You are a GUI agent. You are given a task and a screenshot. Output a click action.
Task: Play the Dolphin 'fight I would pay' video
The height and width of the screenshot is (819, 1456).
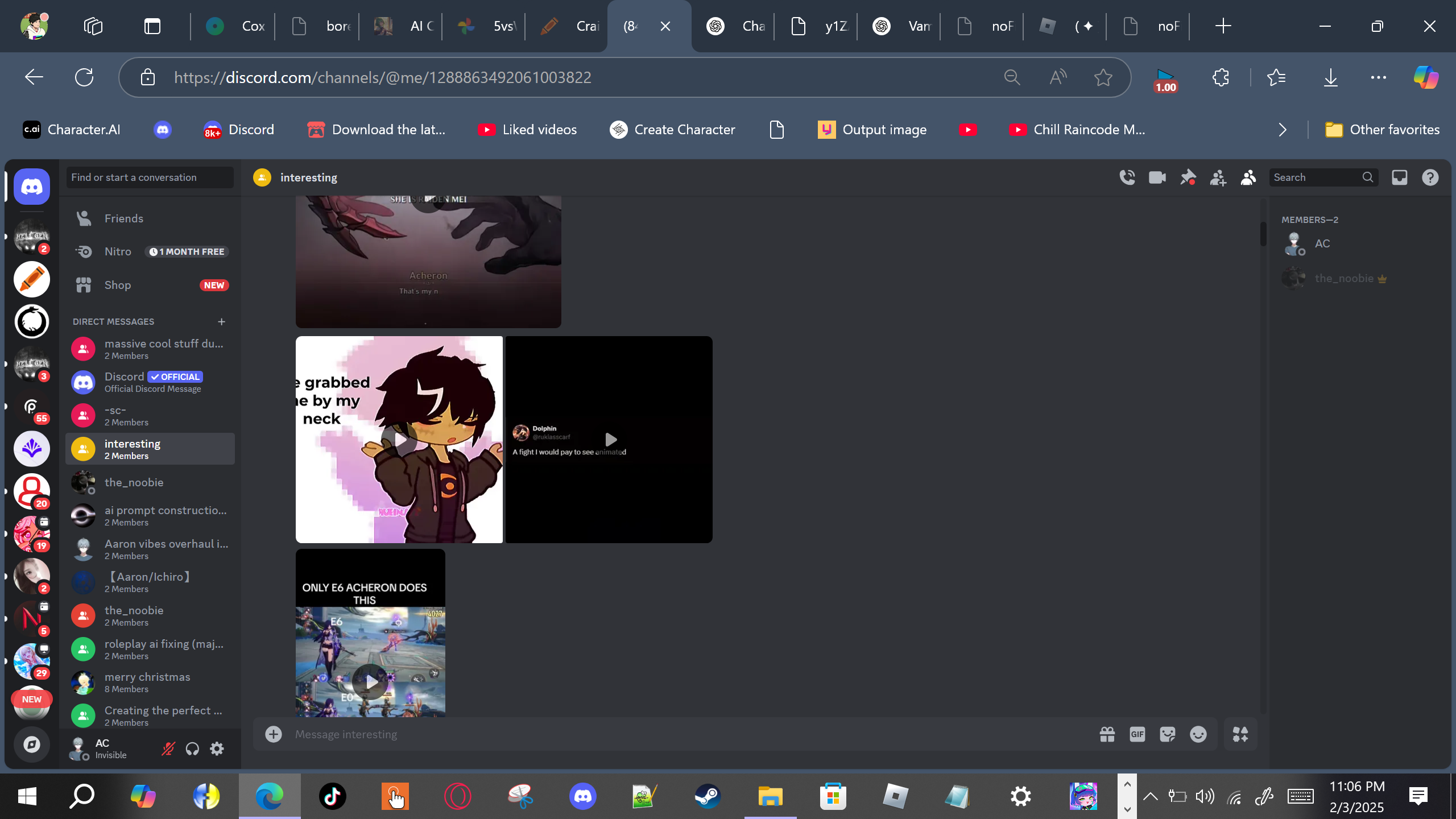pos(609,440)
